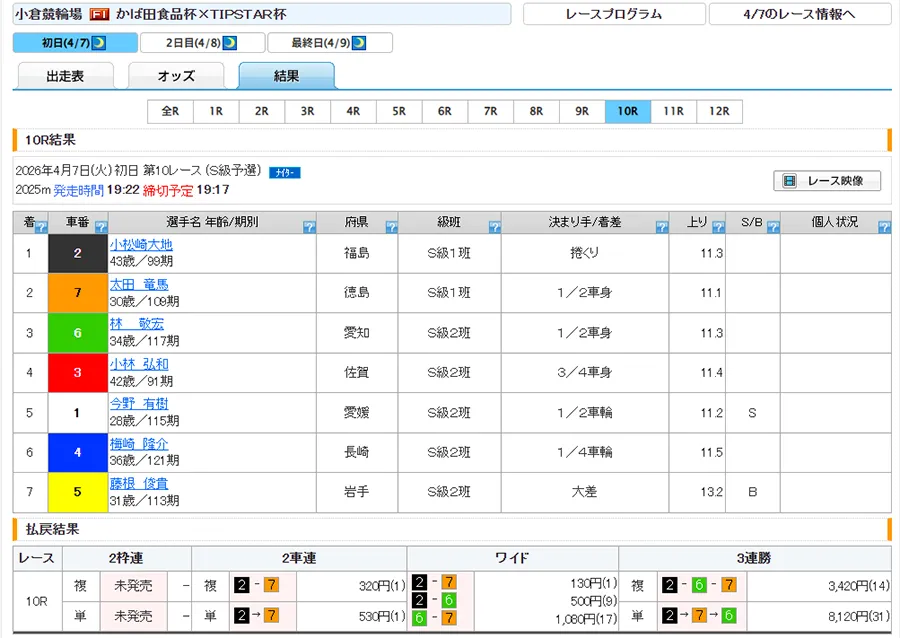
Task: Open help icon for 決まり手/着差 column
Action: click(661, 228)
